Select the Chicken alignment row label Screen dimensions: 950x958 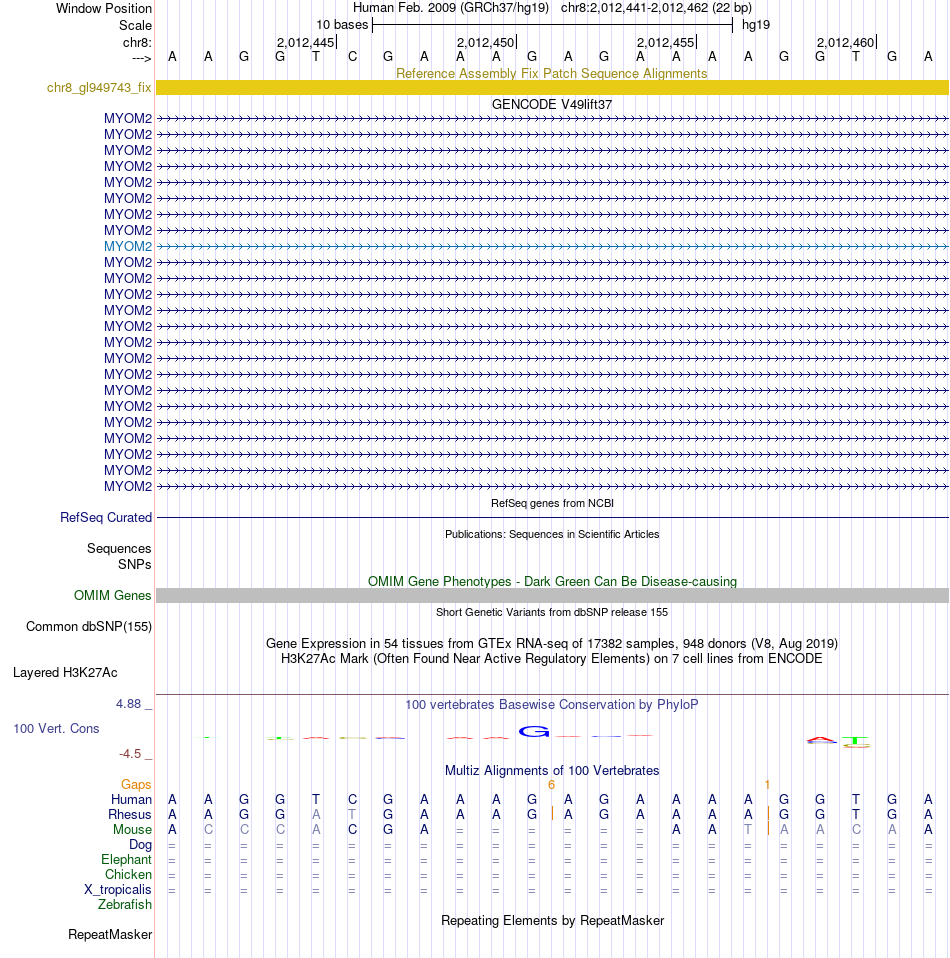coord(128,875)
